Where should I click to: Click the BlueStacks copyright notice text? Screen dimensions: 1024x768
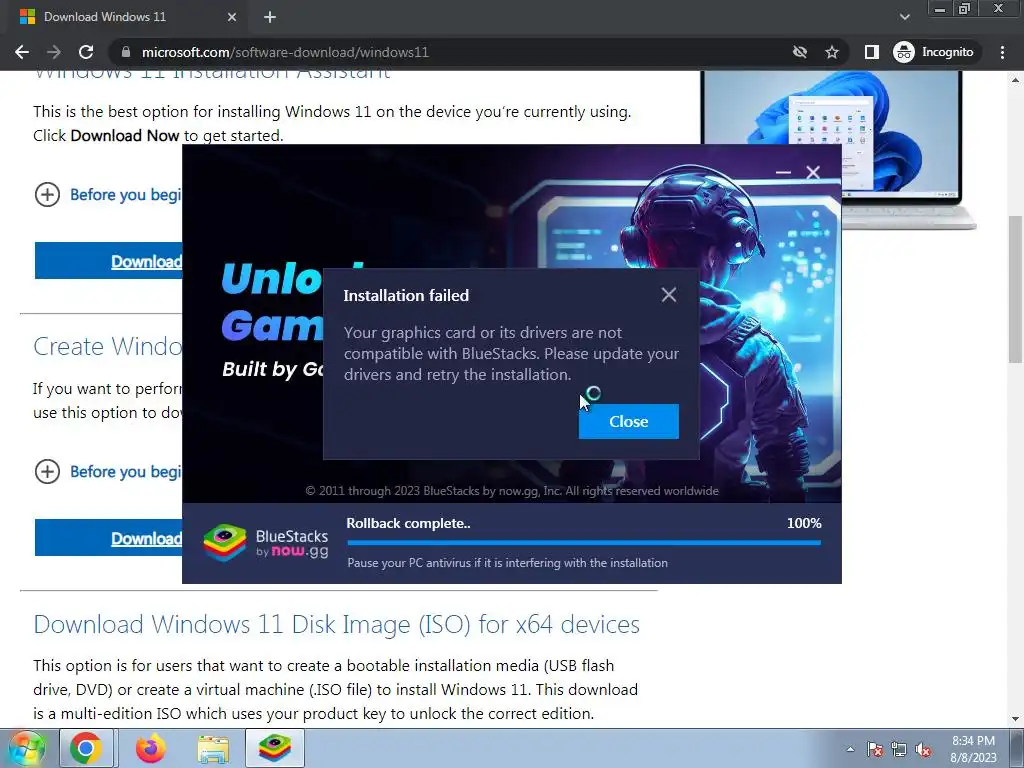[x=512, y=490]
